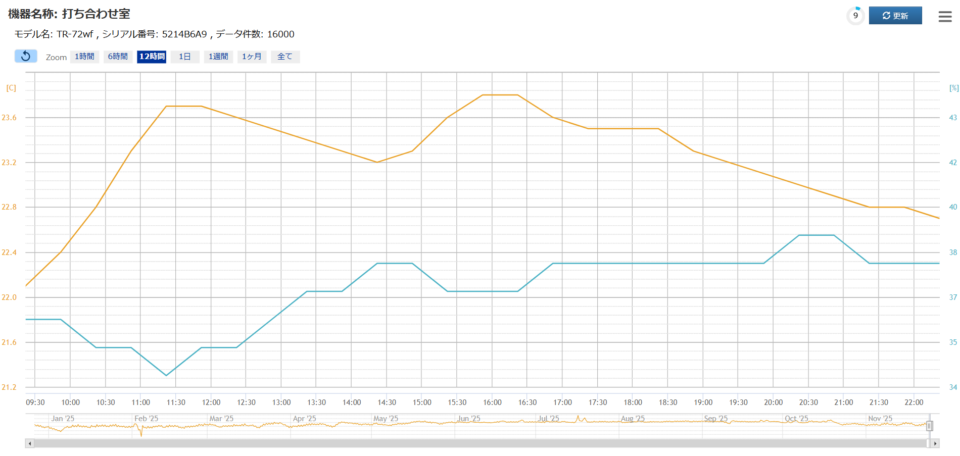
Task: Click the navigator scrollbar track
Action: (x=480, y=443)
